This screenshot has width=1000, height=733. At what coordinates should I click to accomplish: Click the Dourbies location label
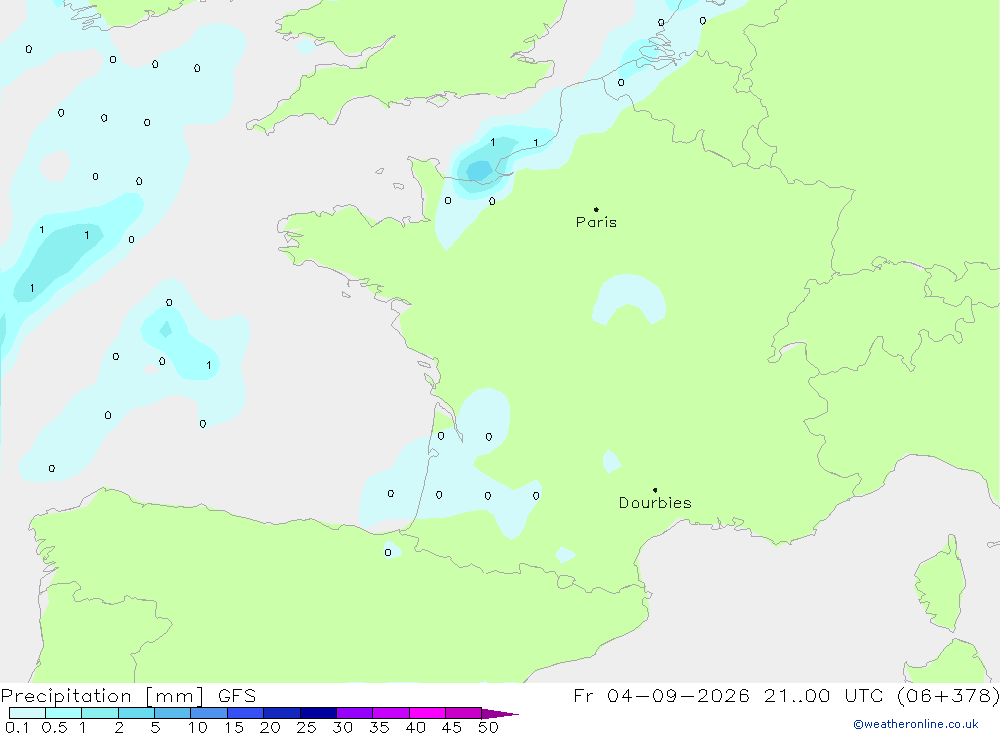(655, 503)
